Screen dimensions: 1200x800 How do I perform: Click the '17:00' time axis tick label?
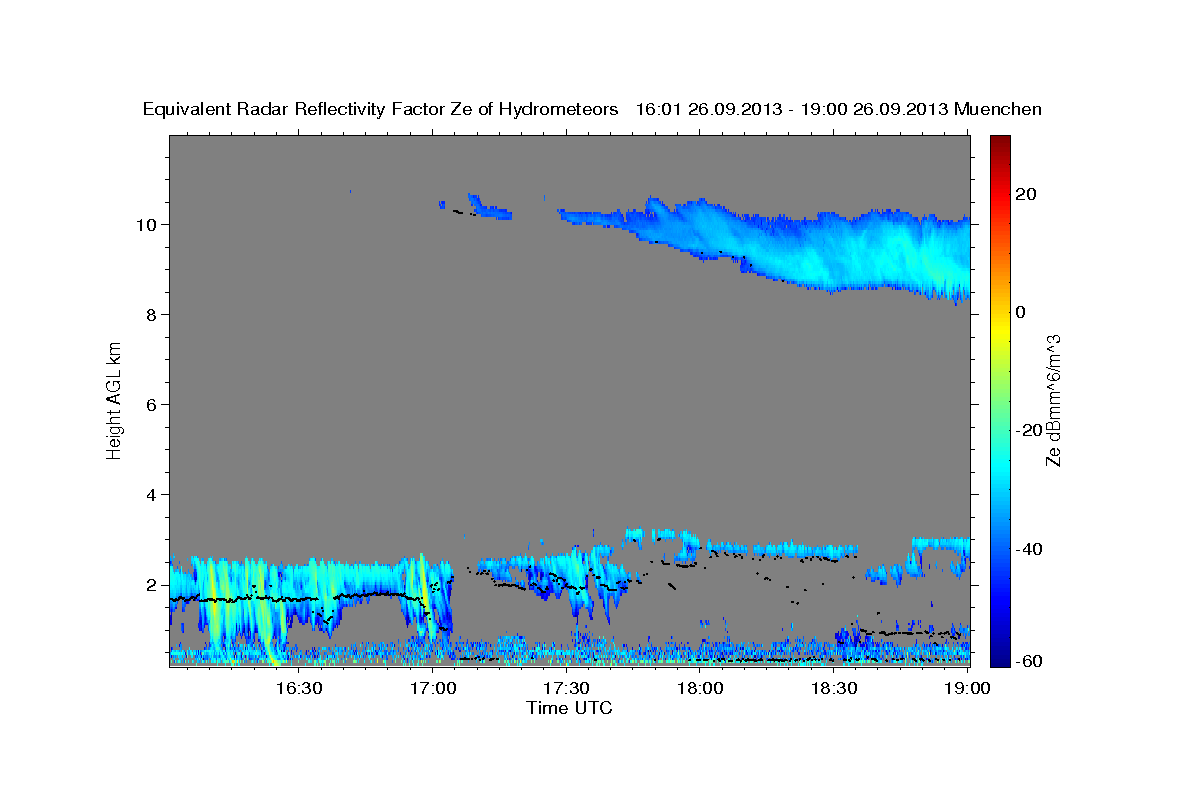433,688
